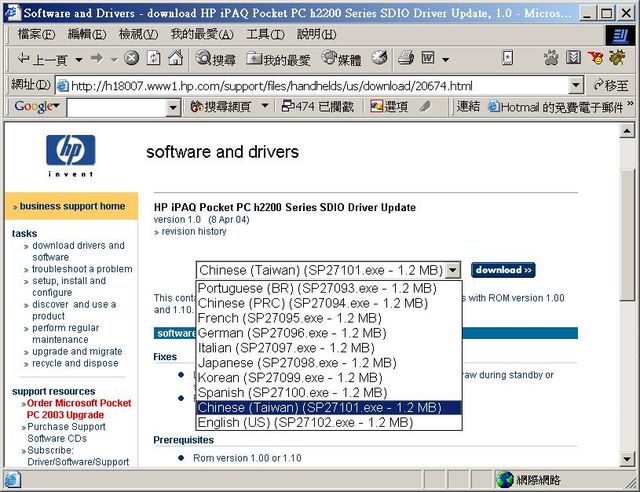This screenshot has width=640, height=492.
Task: Click the hourglass document toolbar icon
Action: point(573,58)
